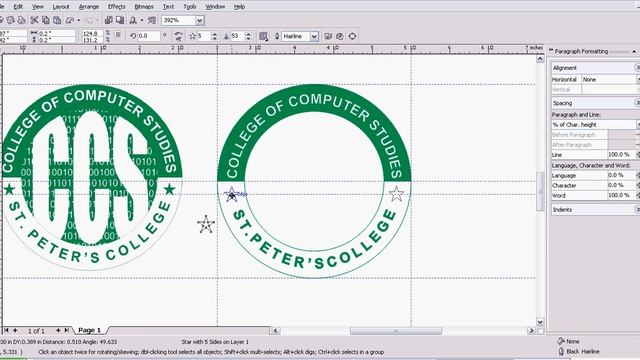Viewport: 640px width, 360px height.
Task: Click the Copy icon in toolbar
Action: 46,20
